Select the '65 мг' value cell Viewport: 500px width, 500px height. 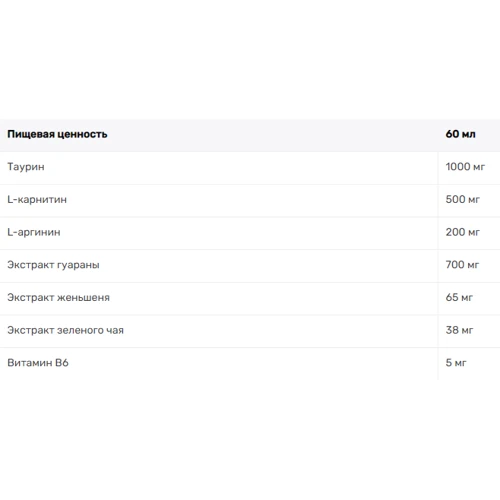[459, 297]
